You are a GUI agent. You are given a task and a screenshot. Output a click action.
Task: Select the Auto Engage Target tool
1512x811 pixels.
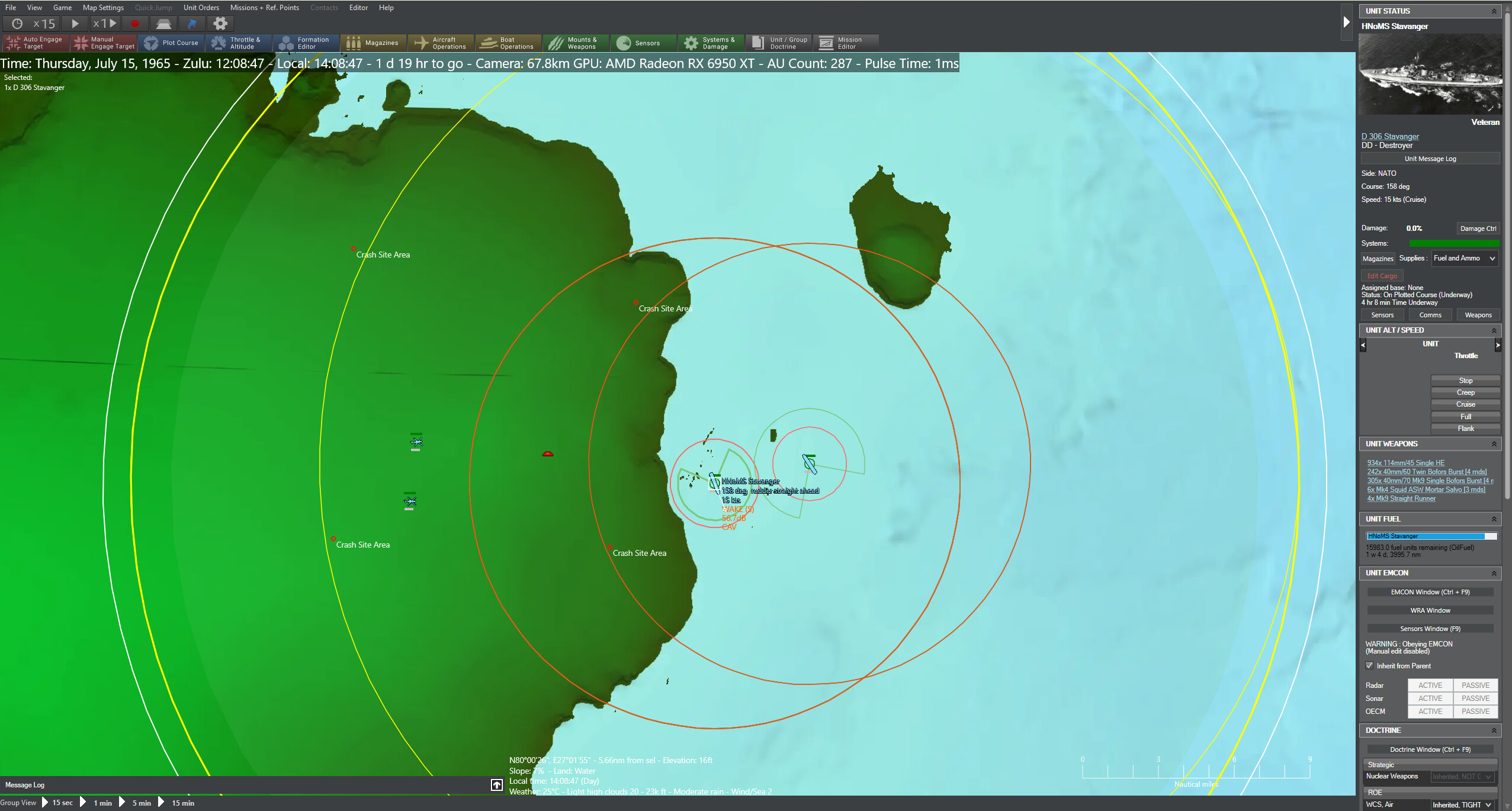36,43
